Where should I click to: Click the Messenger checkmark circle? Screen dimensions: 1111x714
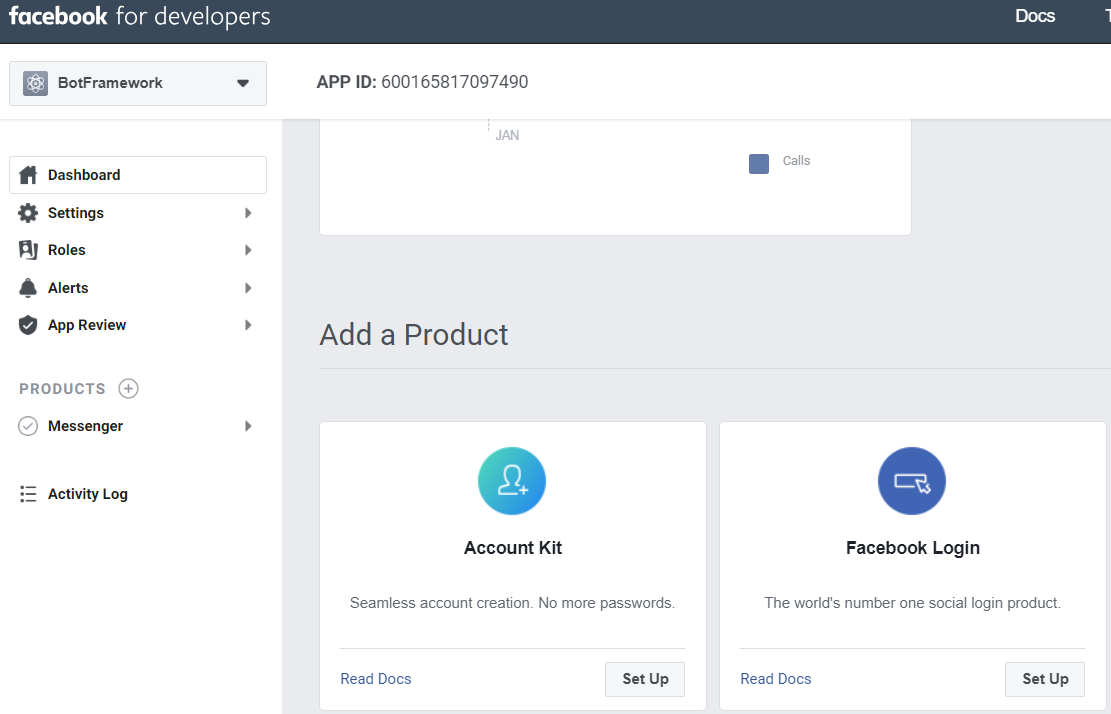28,426
